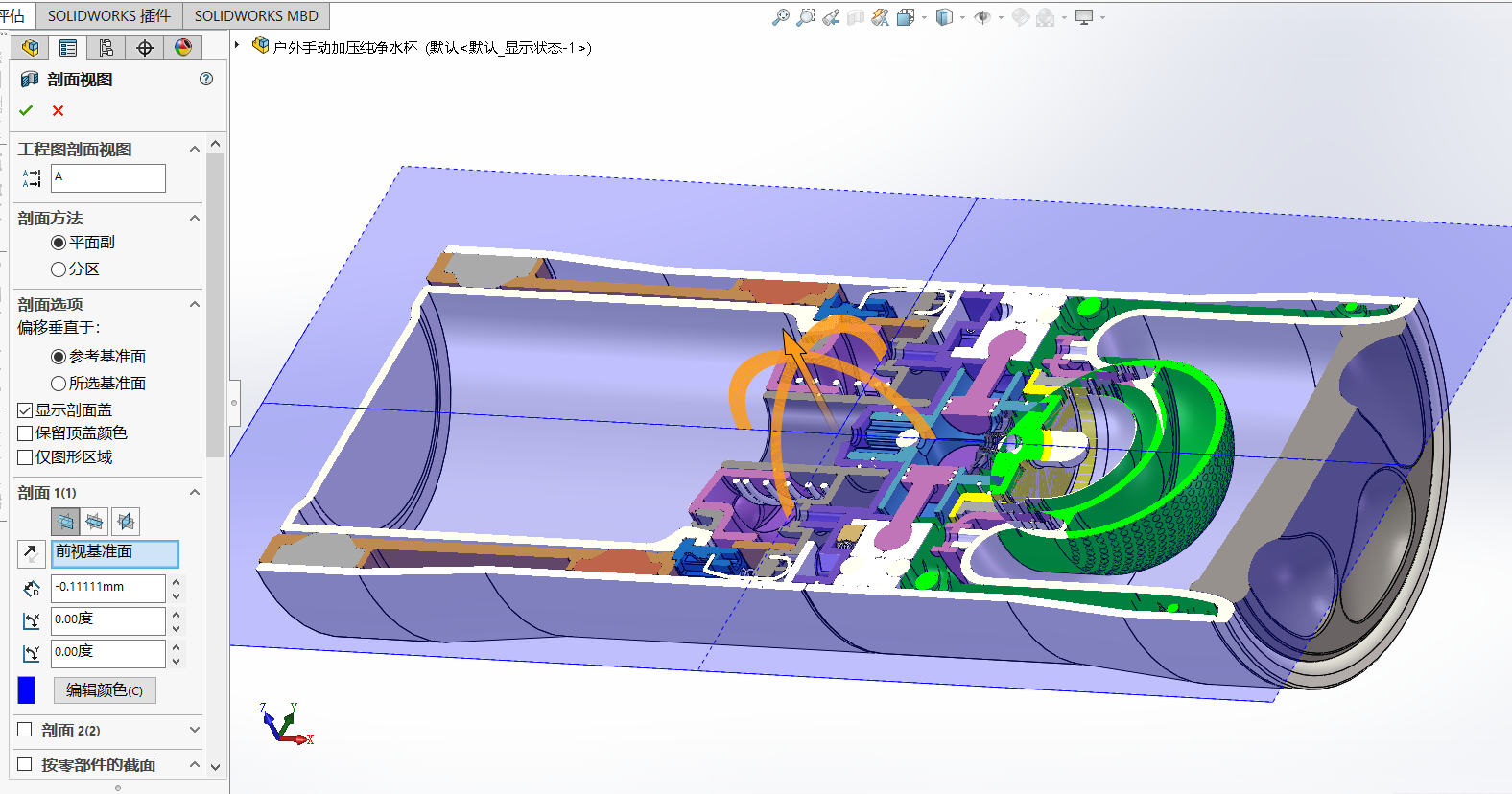Viewport: 1512px width, 794px height.
Task: Collapse the 剖面方法 section
Action: click(195, 219)
